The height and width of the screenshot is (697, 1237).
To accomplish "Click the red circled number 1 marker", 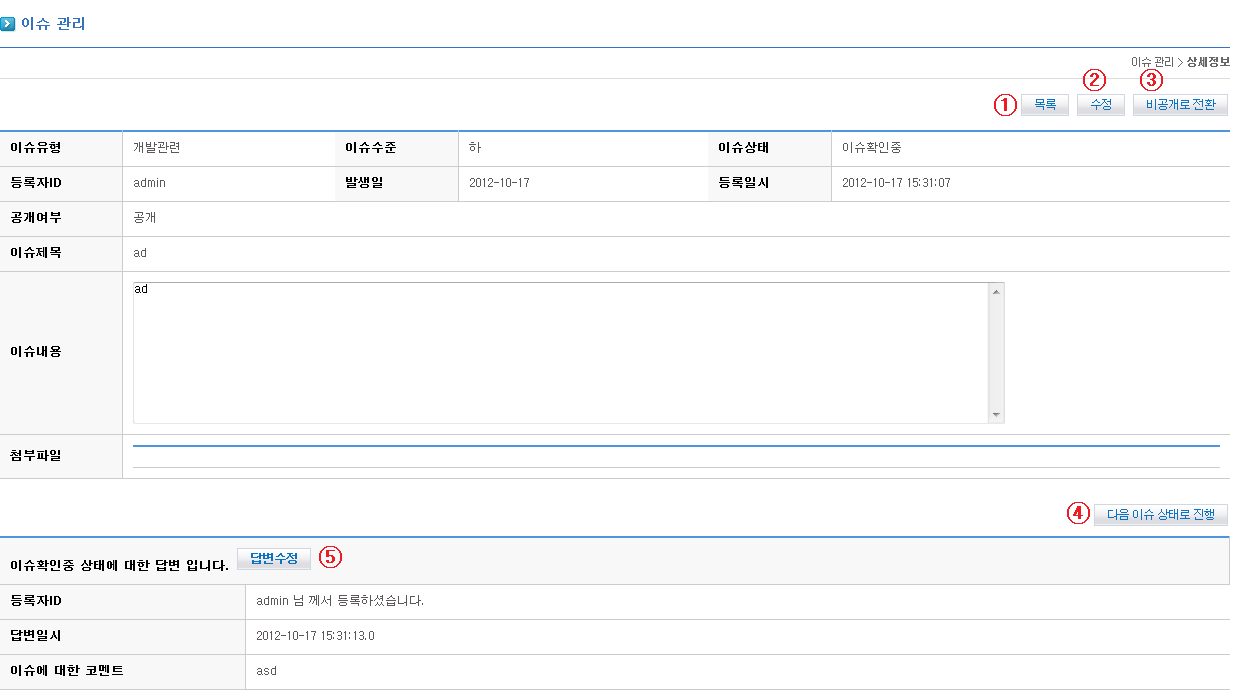I will pos(1005,105).
